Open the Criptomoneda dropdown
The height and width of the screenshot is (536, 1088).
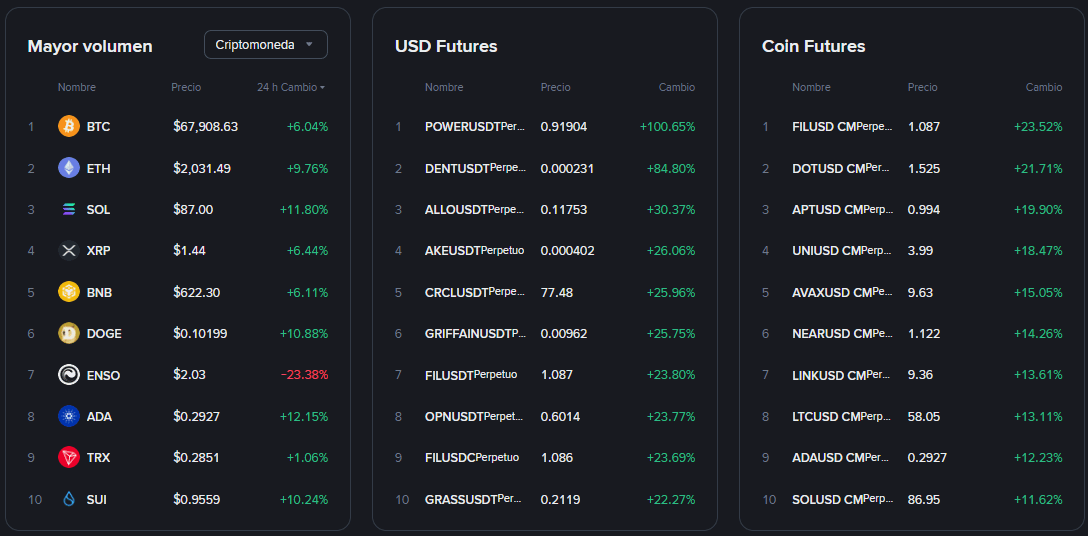265,45
